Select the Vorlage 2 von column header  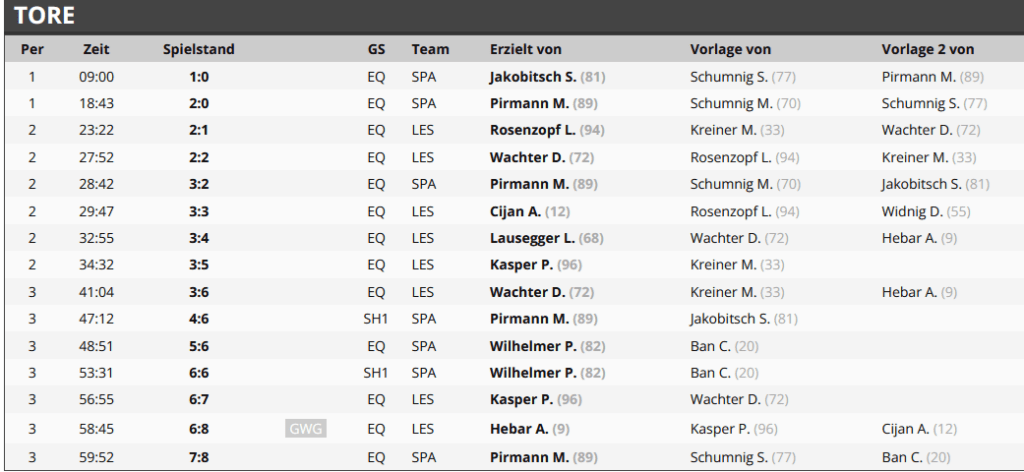click(x=927, y=49)
